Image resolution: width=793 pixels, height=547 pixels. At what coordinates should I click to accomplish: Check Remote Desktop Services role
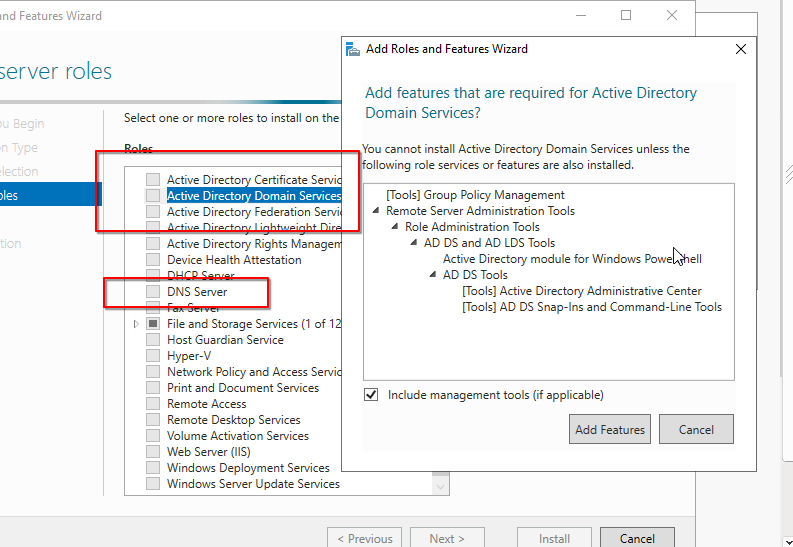click(153, 420)
